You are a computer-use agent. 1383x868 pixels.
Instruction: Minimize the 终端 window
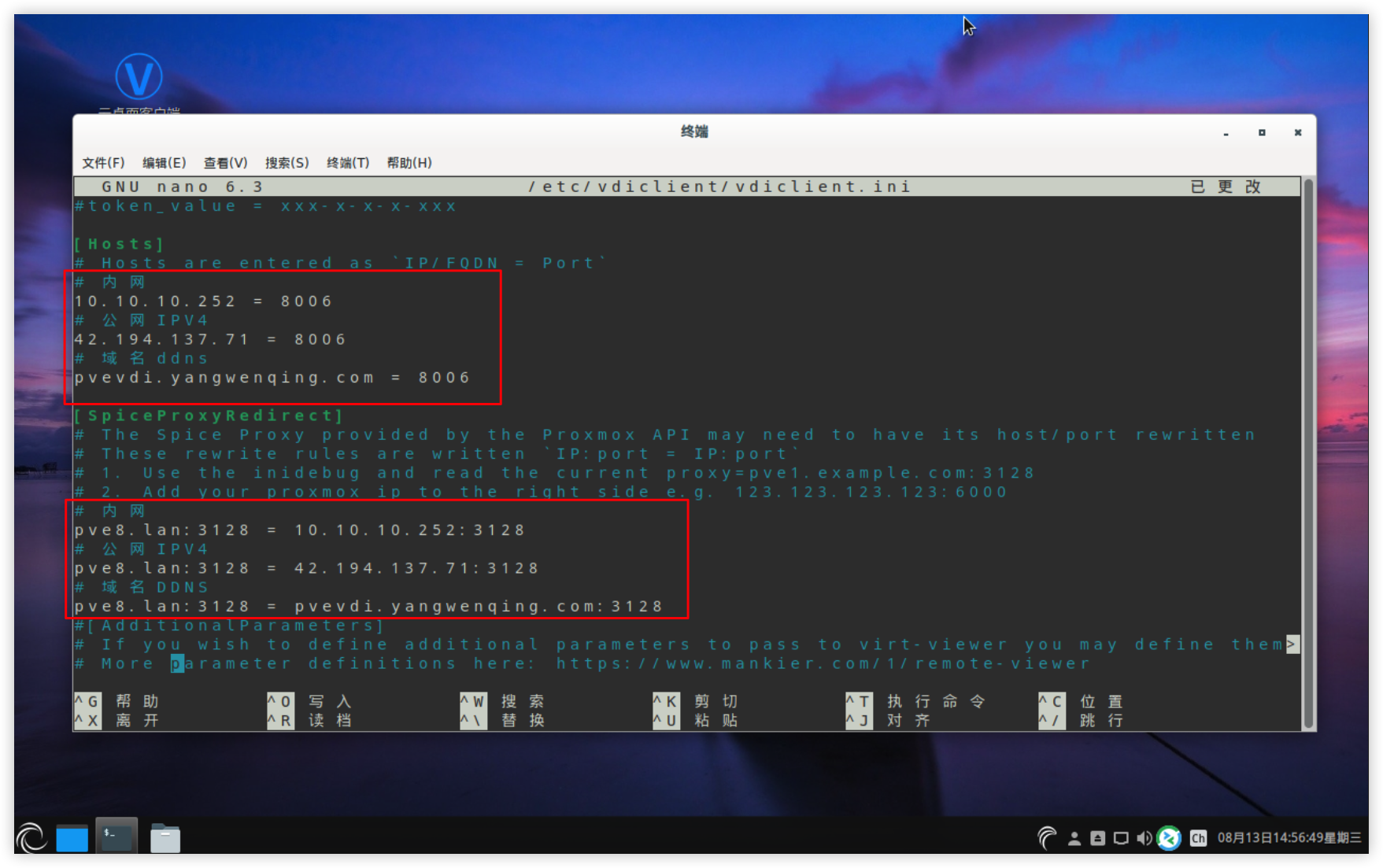1226,133
